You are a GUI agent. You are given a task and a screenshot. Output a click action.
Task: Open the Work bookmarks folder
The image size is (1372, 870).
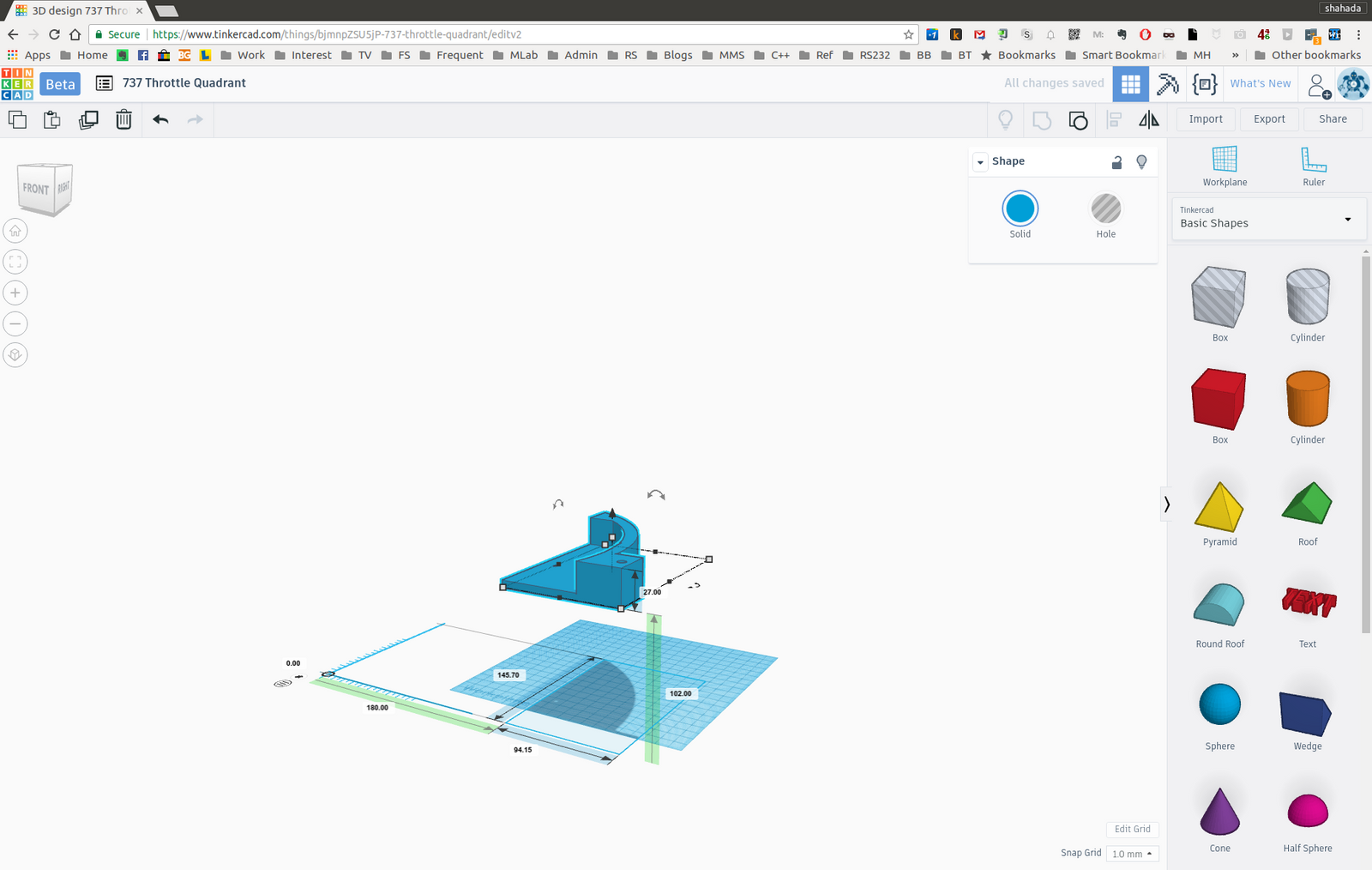click(243, 55)
